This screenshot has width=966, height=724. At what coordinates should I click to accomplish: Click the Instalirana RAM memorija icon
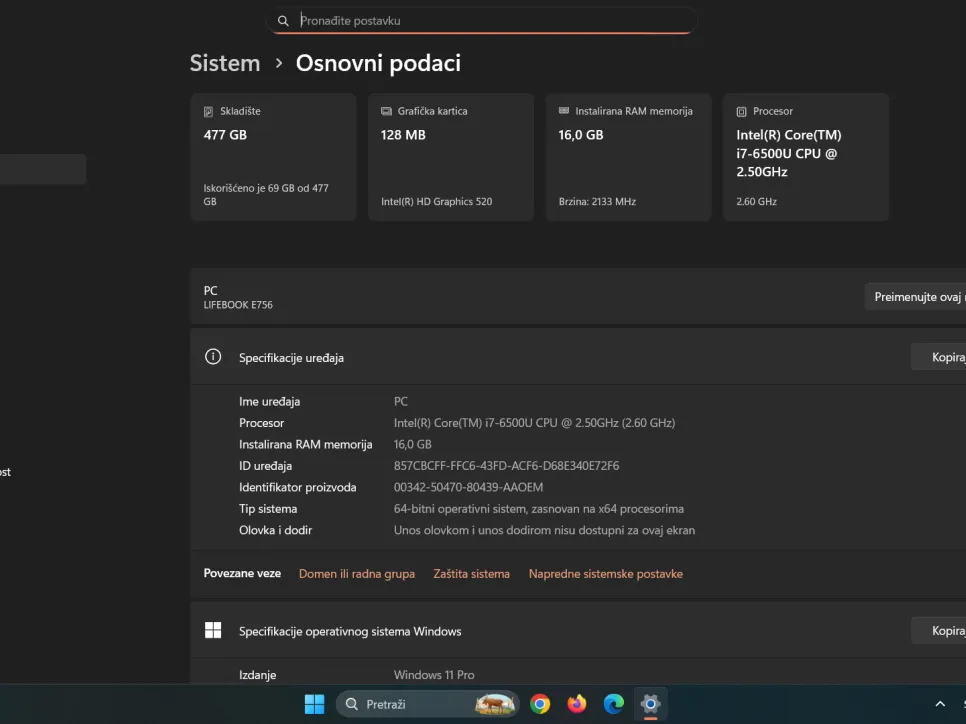pyautogui.click(x=564, y=111)
